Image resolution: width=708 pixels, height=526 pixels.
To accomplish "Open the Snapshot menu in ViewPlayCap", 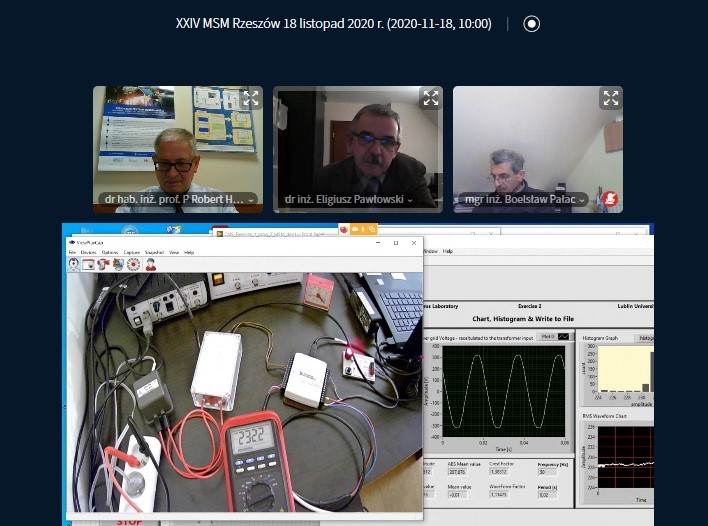I will pyautogui.click(x=154, y=252).
